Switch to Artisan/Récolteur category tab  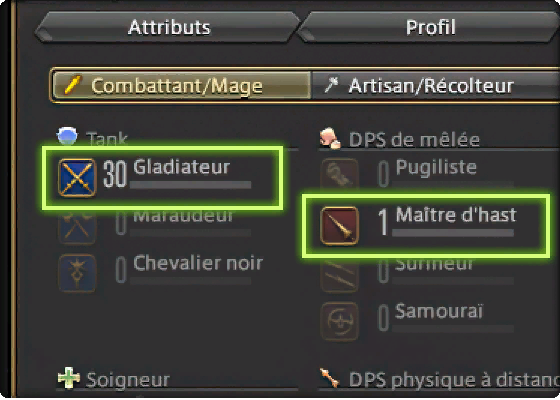(435, 85)
